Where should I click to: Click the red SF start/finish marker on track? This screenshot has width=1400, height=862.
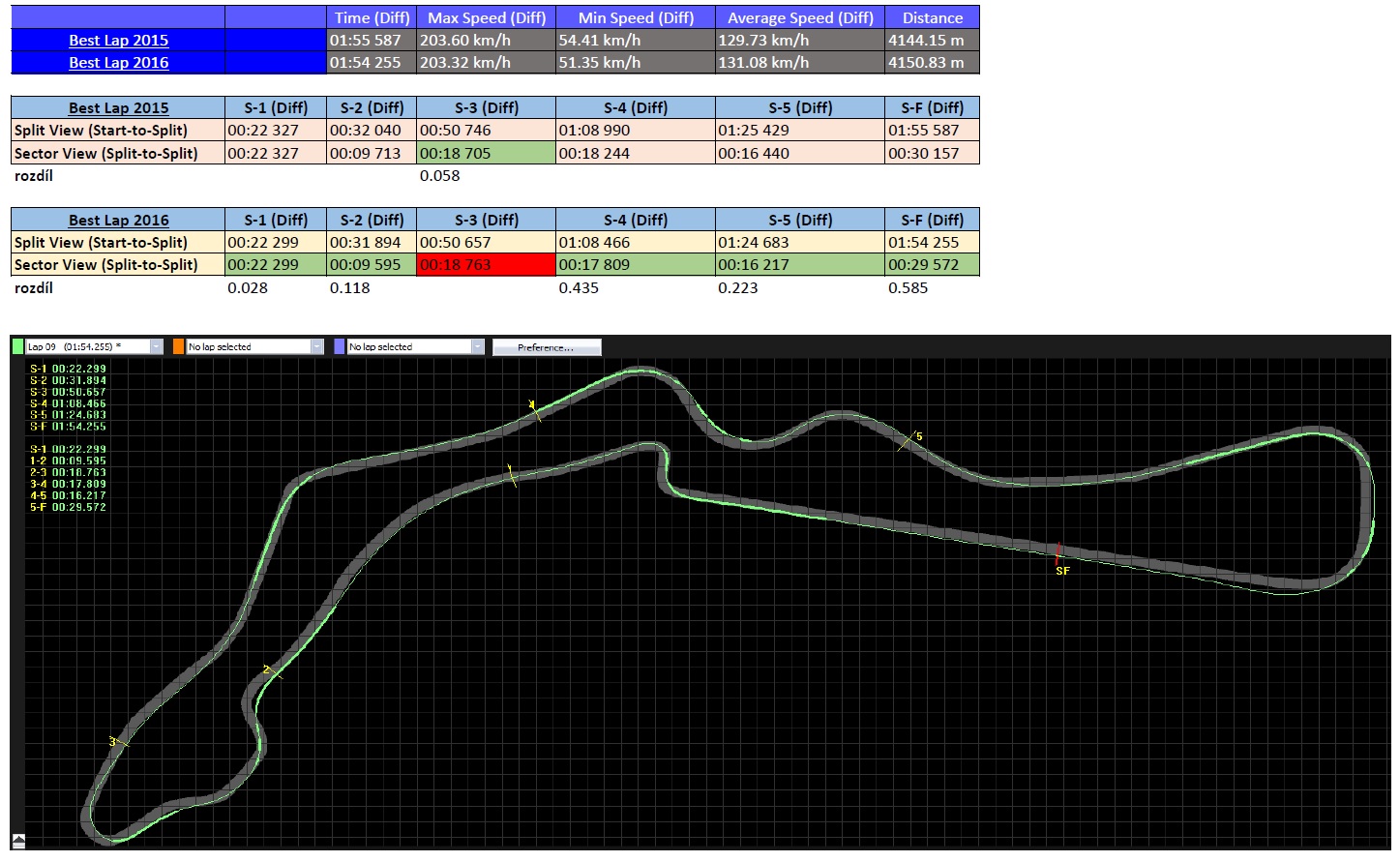point(1057,554)
